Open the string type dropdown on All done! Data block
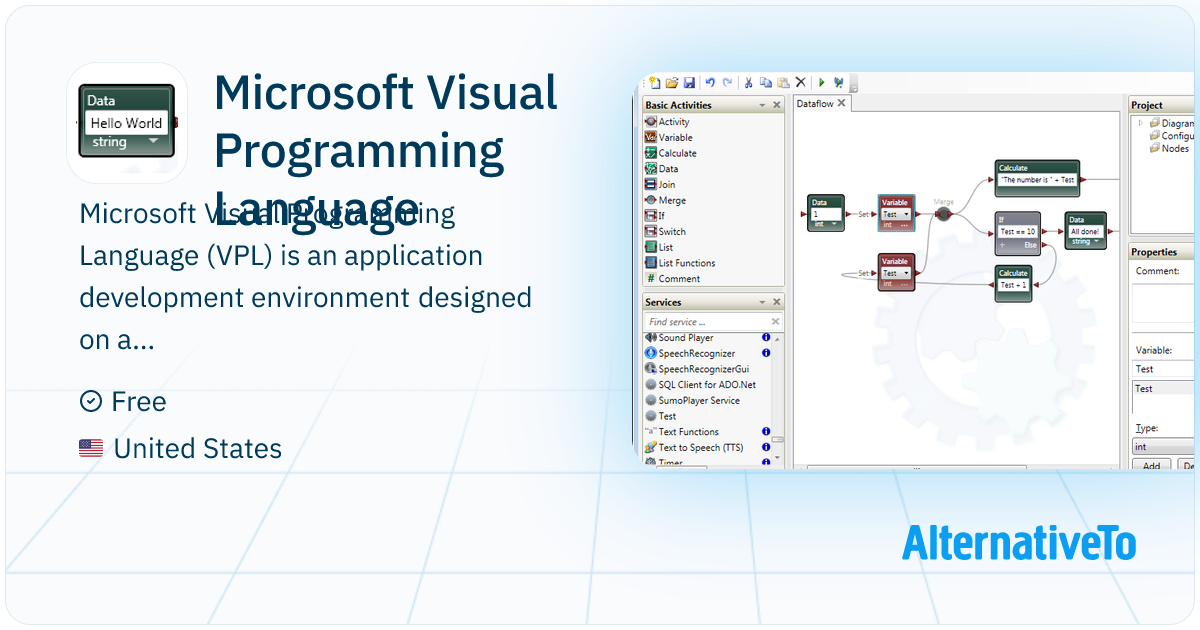 point(1085,241)
